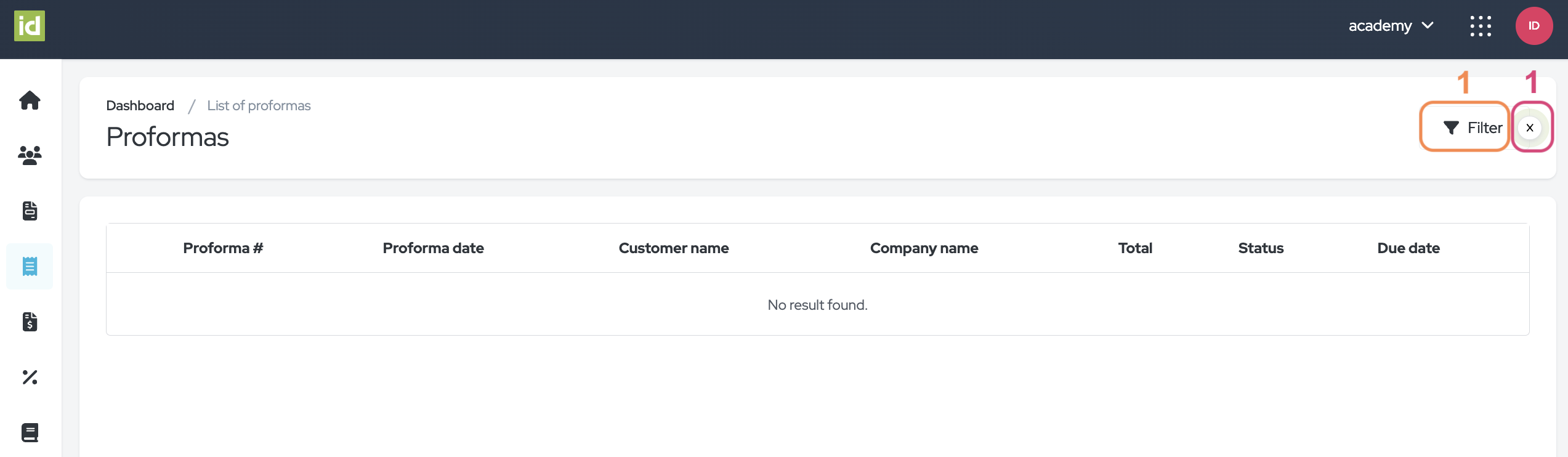1568x457 pixels.
Task: Click the Customer name column header
Action: pyautogui.click(x=673, y=248)
